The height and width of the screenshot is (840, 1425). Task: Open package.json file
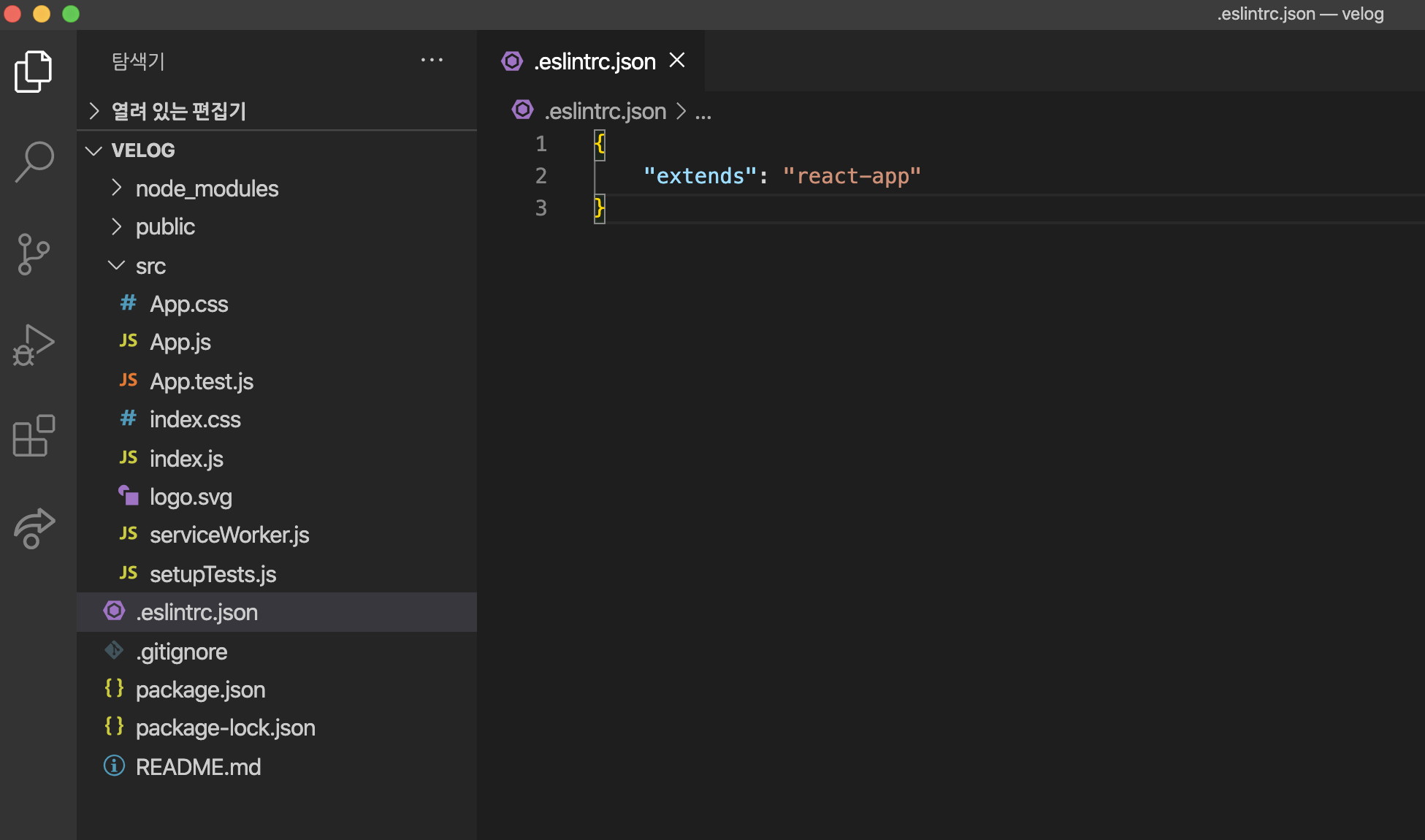(x=277, y=690)
